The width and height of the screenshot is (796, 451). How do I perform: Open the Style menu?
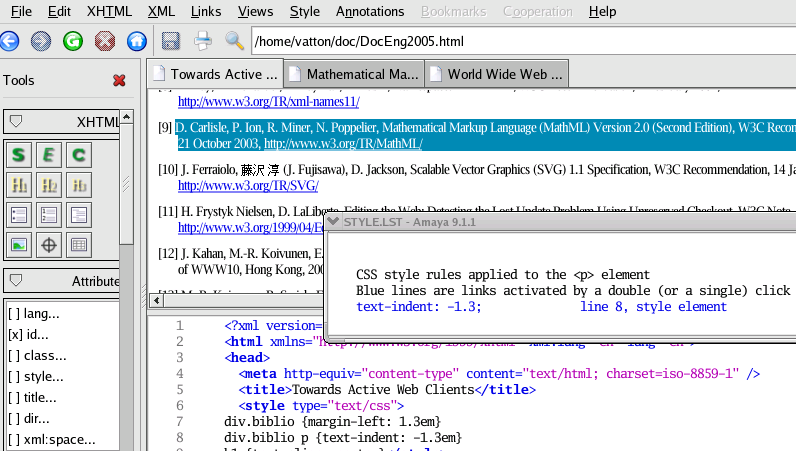(305, 11)
